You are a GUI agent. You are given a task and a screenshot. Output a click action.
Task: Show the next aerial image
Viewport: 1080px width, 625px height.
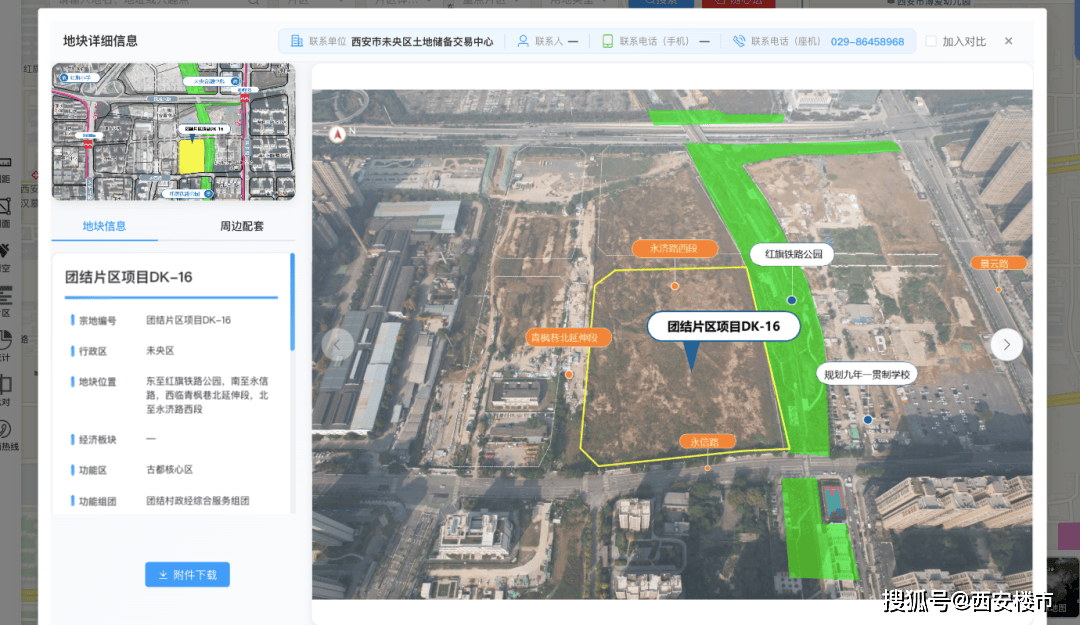click(x=1006, y=344)
